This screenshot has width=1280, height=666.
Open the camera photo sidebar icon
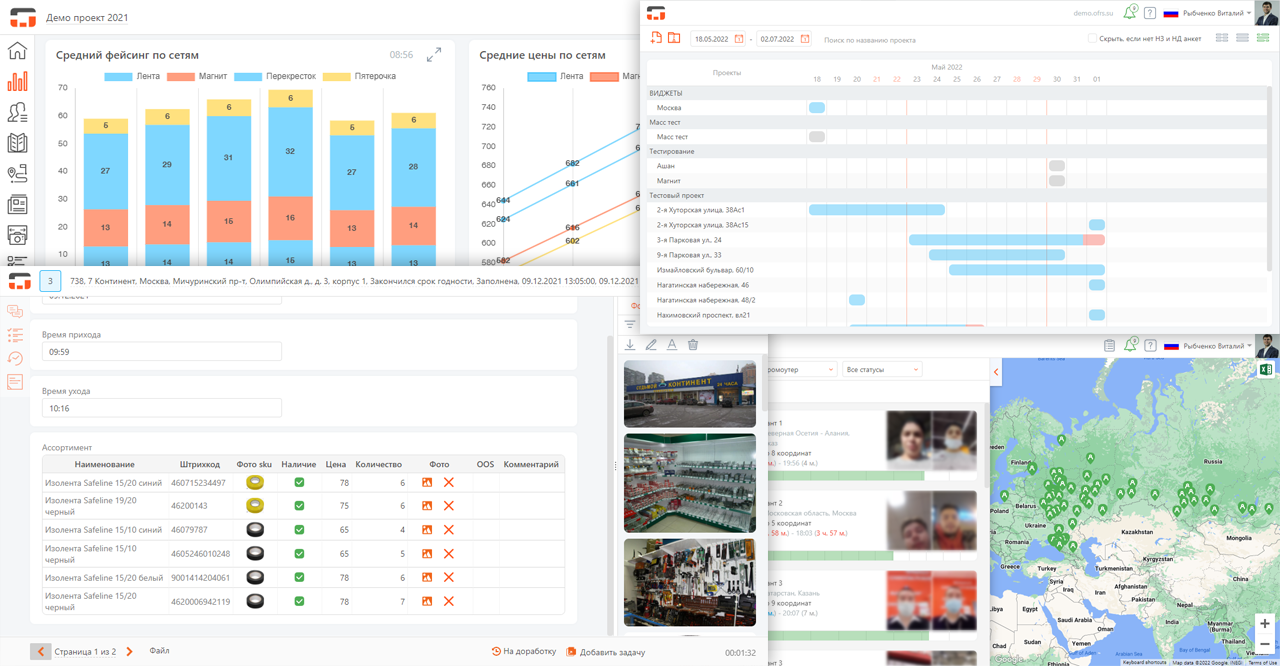click(x=17, y=235)
